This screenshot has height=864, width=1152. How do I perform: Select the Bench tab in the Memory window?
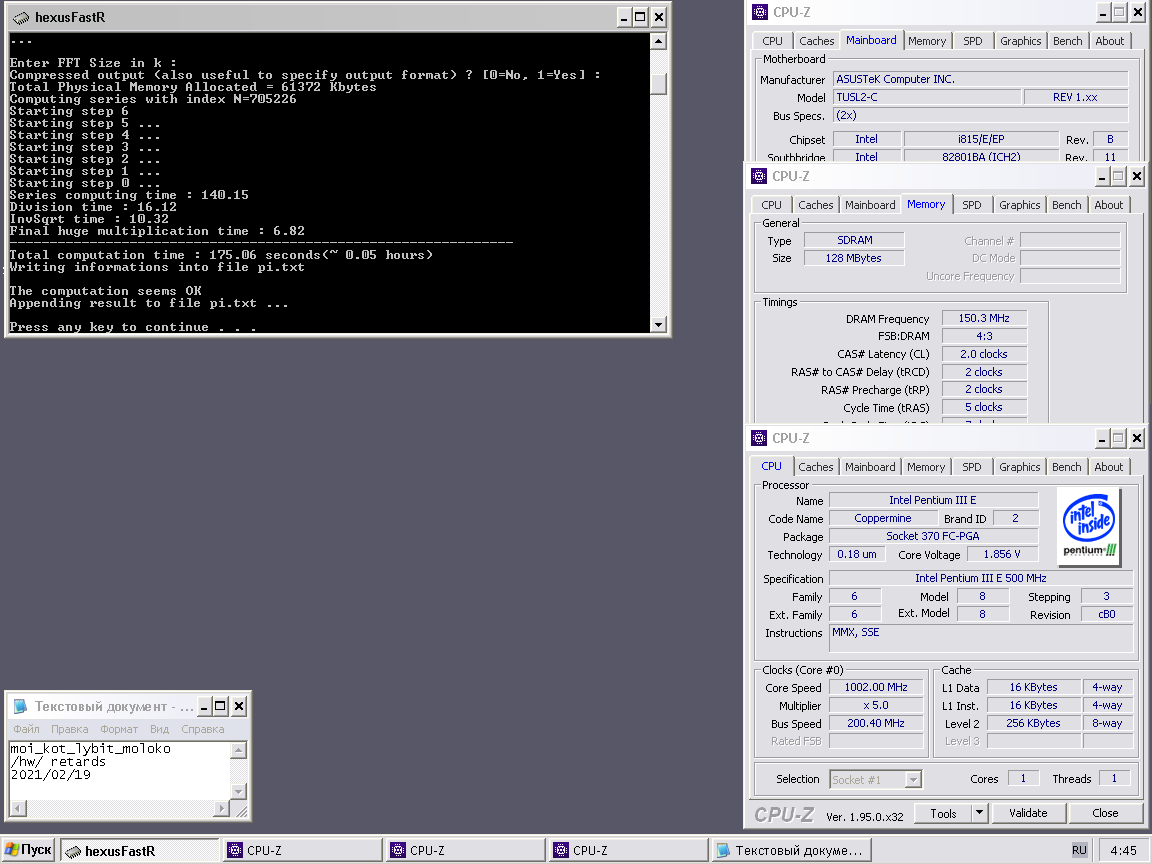(1067, 205)
